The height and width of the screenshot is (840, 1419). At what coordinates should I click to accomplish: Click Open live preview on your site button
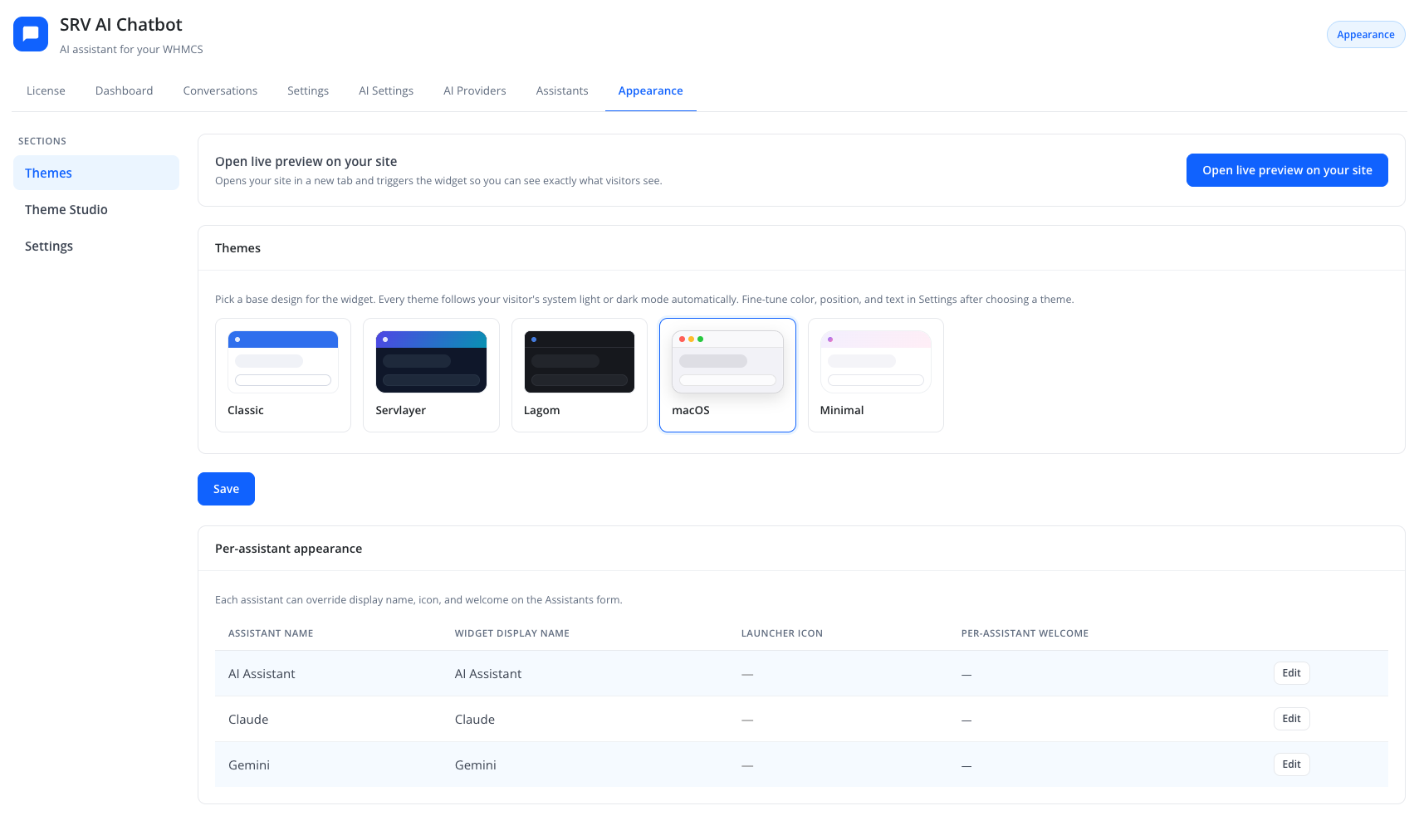(1287, 170)
